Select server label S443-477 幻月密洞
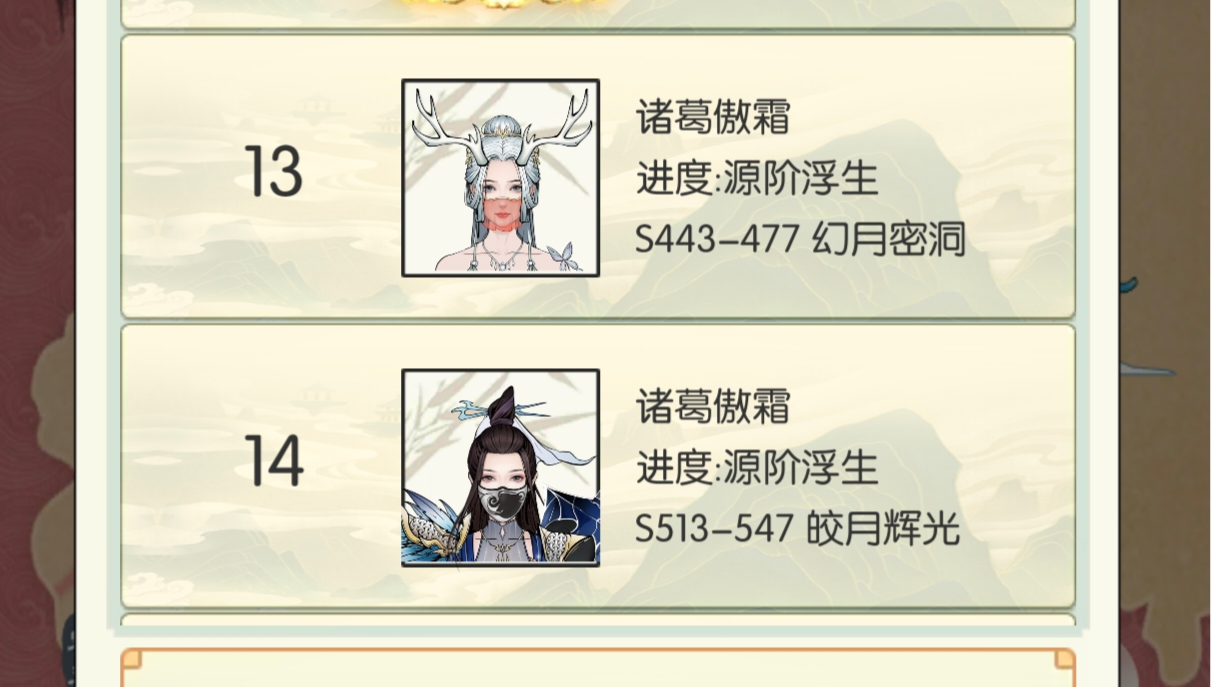The width and height of the screenshot is (1224, 687). [800, 239]
